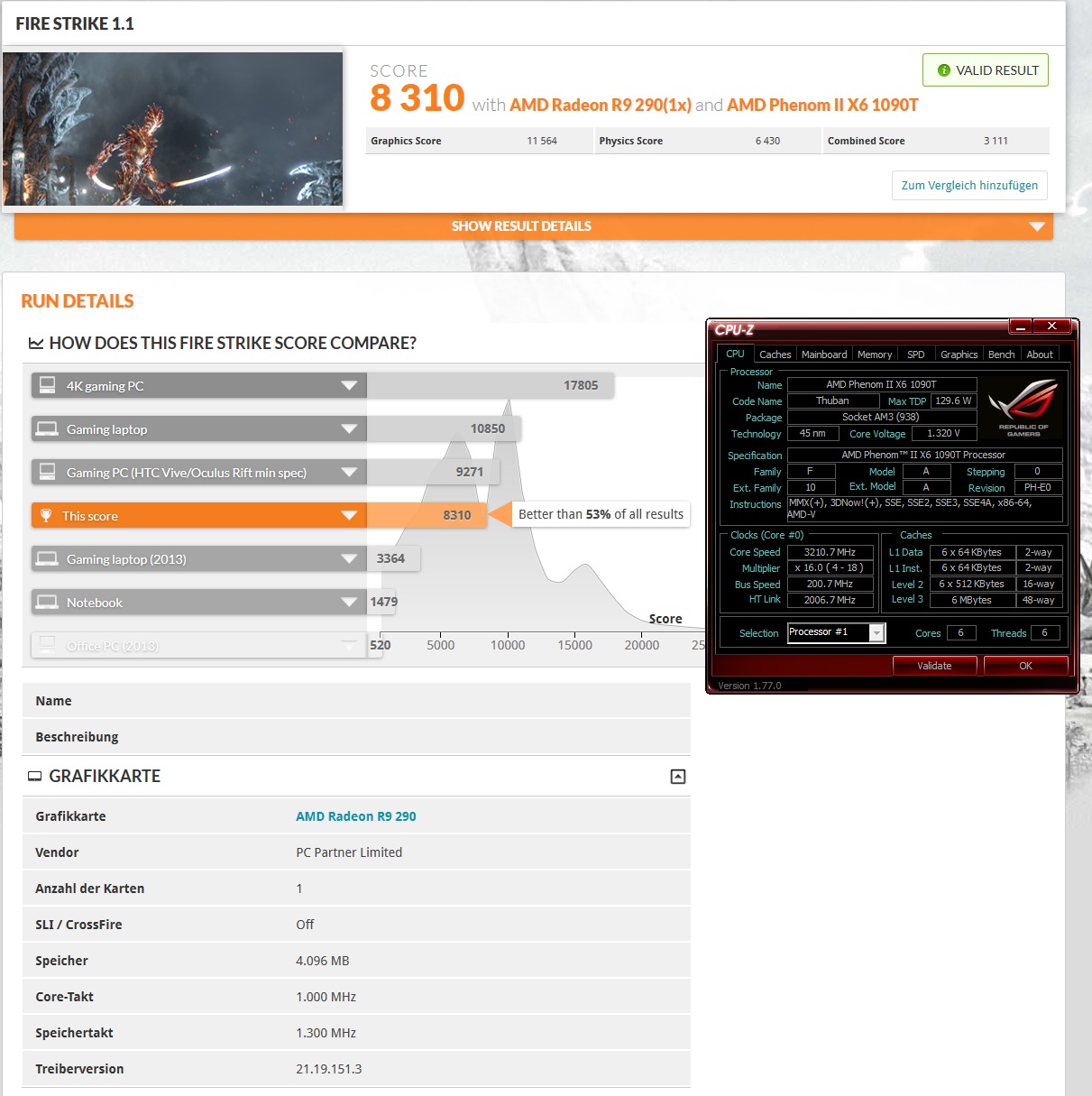Expand the Gaming laptop dropdown arrow

tap(349, 428)
